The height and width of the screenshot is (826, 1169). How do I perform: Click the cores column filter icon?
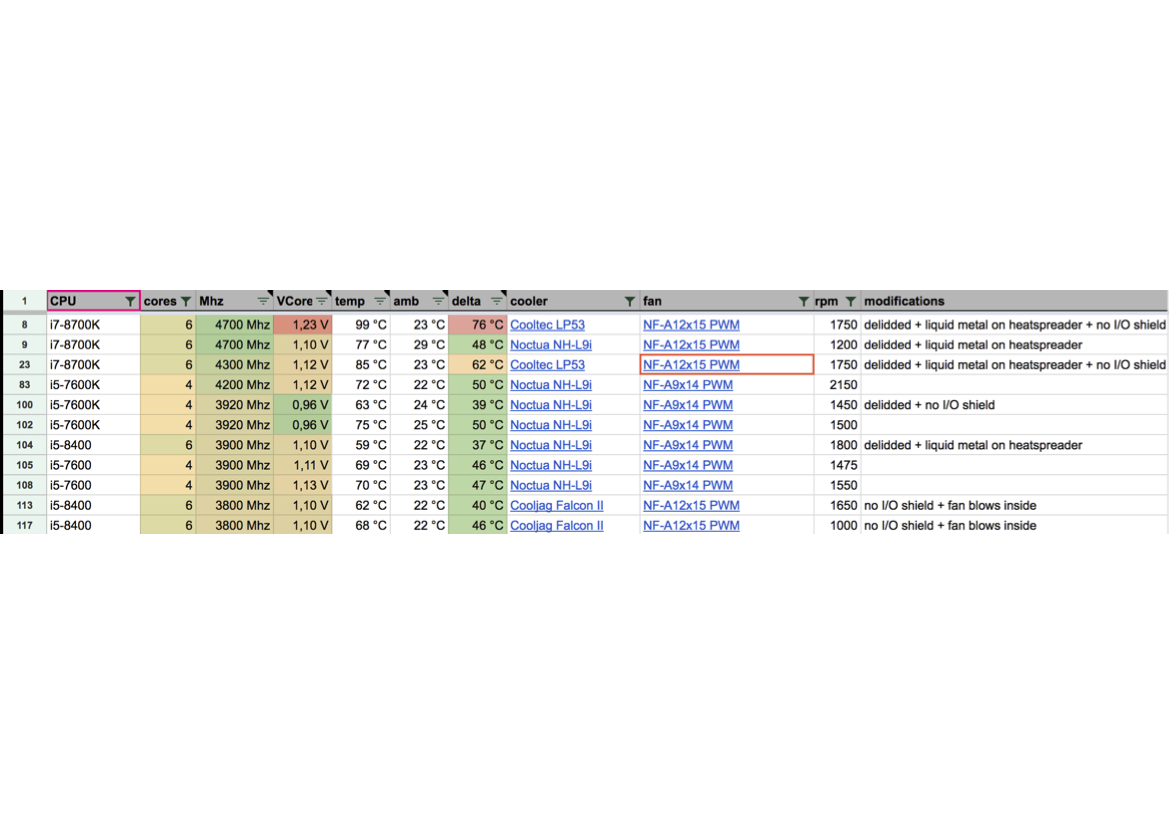[x=185, y=301]
